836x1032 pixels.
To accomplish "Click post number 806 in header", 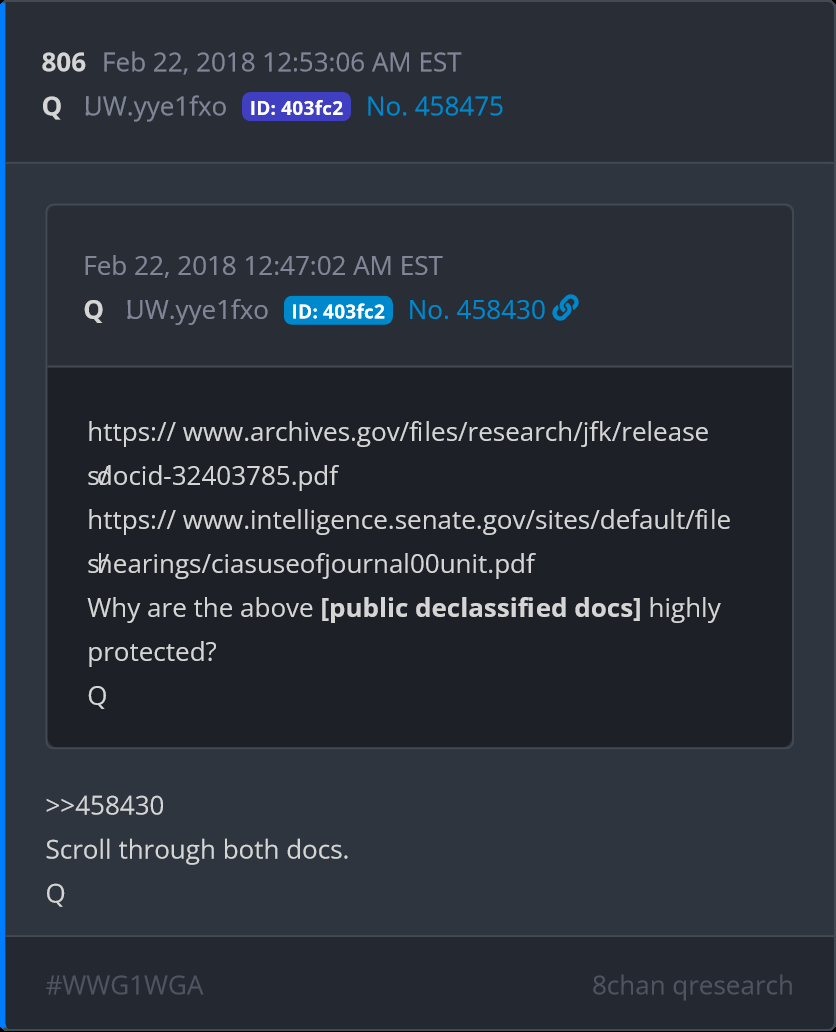I will (62, 63).
